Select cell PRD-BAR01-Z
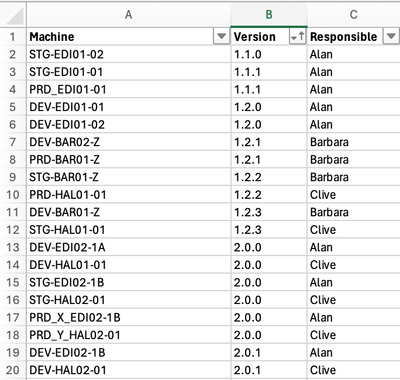 click(129, 160)
